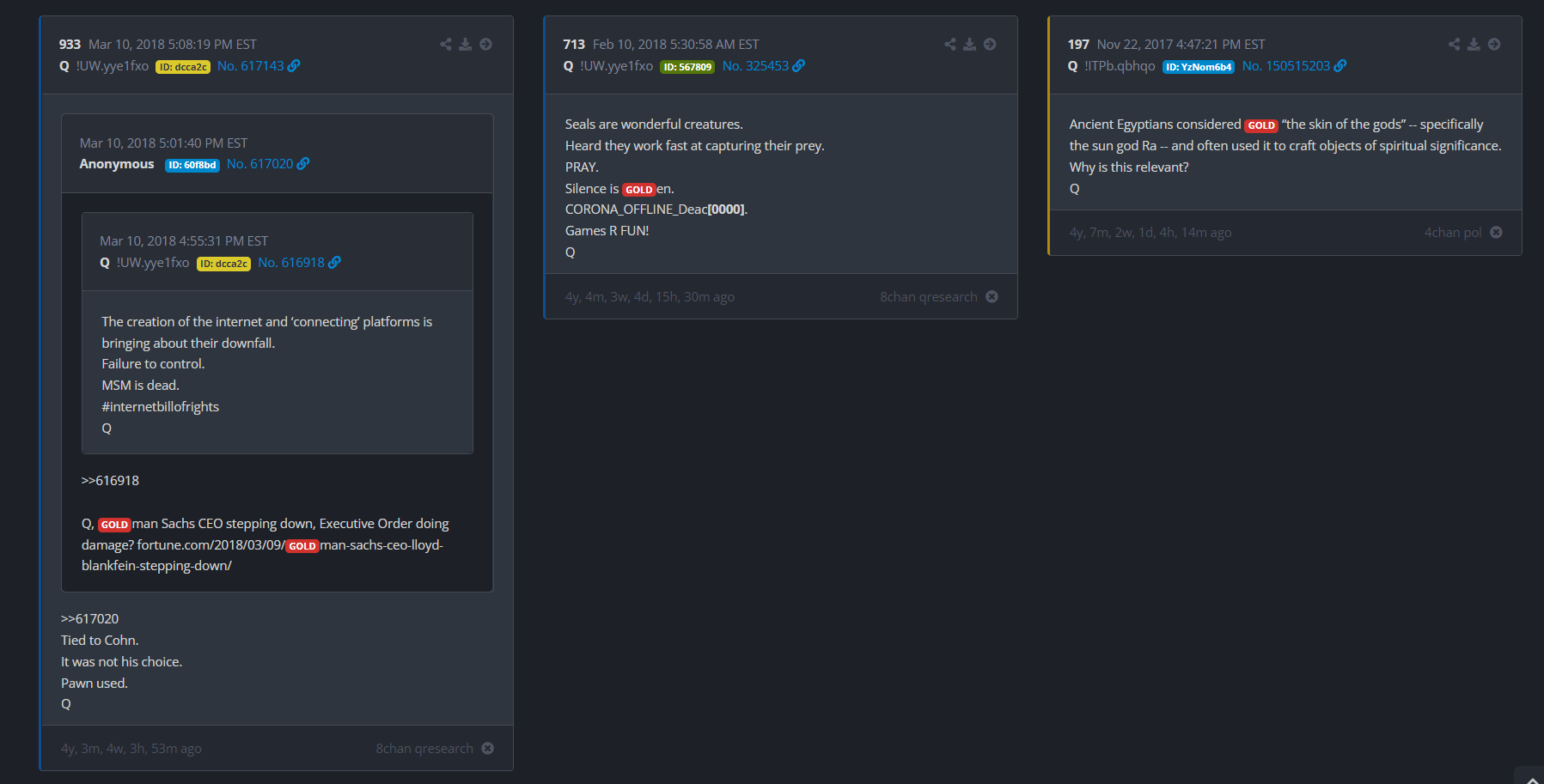Click post number 933

click(x=70, y=44)
